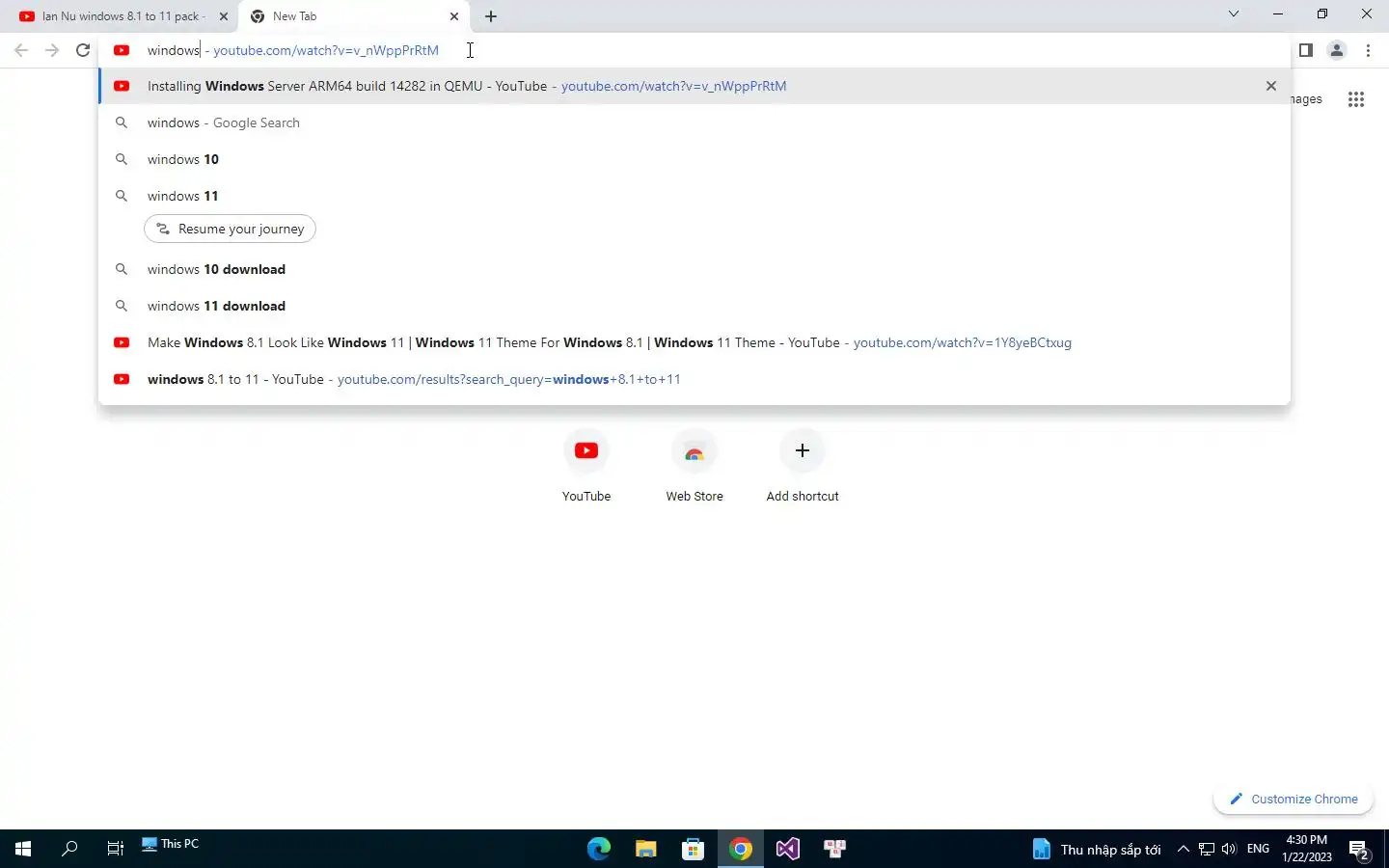This screenshot has height=868, width=1389.
Task: Open a new tab with plus
Action: 491,16
